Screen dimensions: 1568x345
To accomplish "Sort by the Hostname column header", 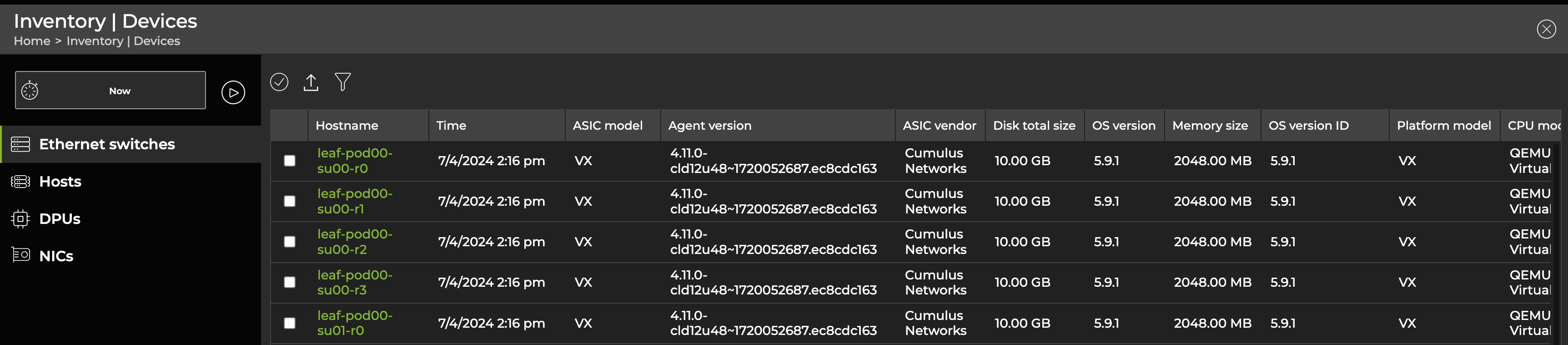I will [x=347, y=126].
